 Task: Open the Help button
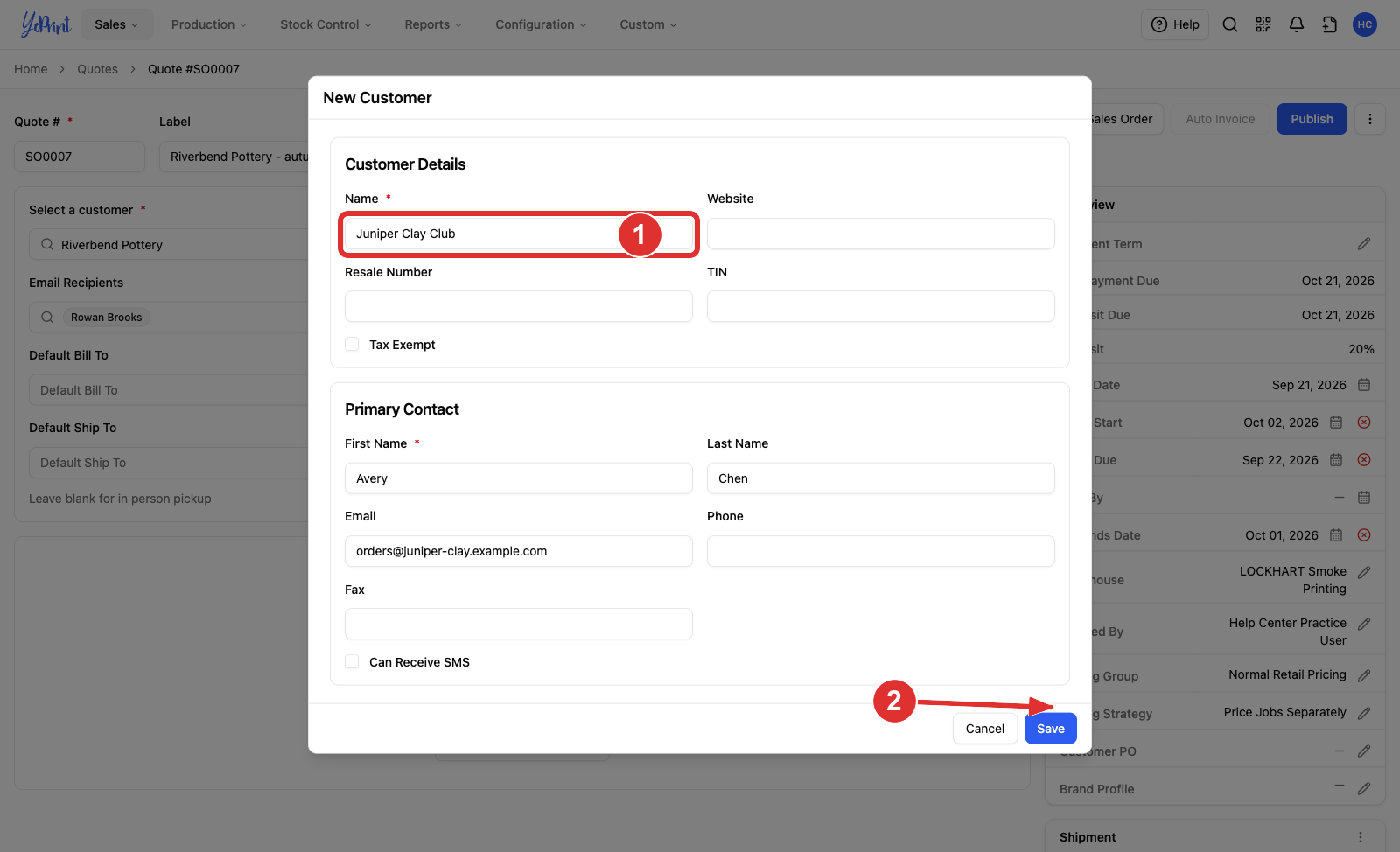point(1174,24)
